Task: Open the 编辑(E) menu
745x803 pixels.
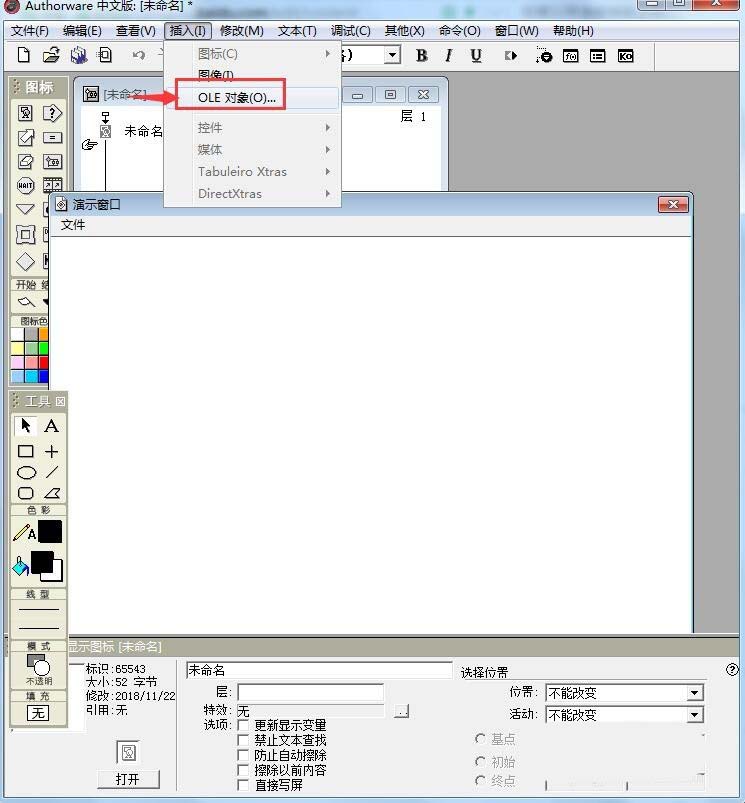Action: point(82,31)
